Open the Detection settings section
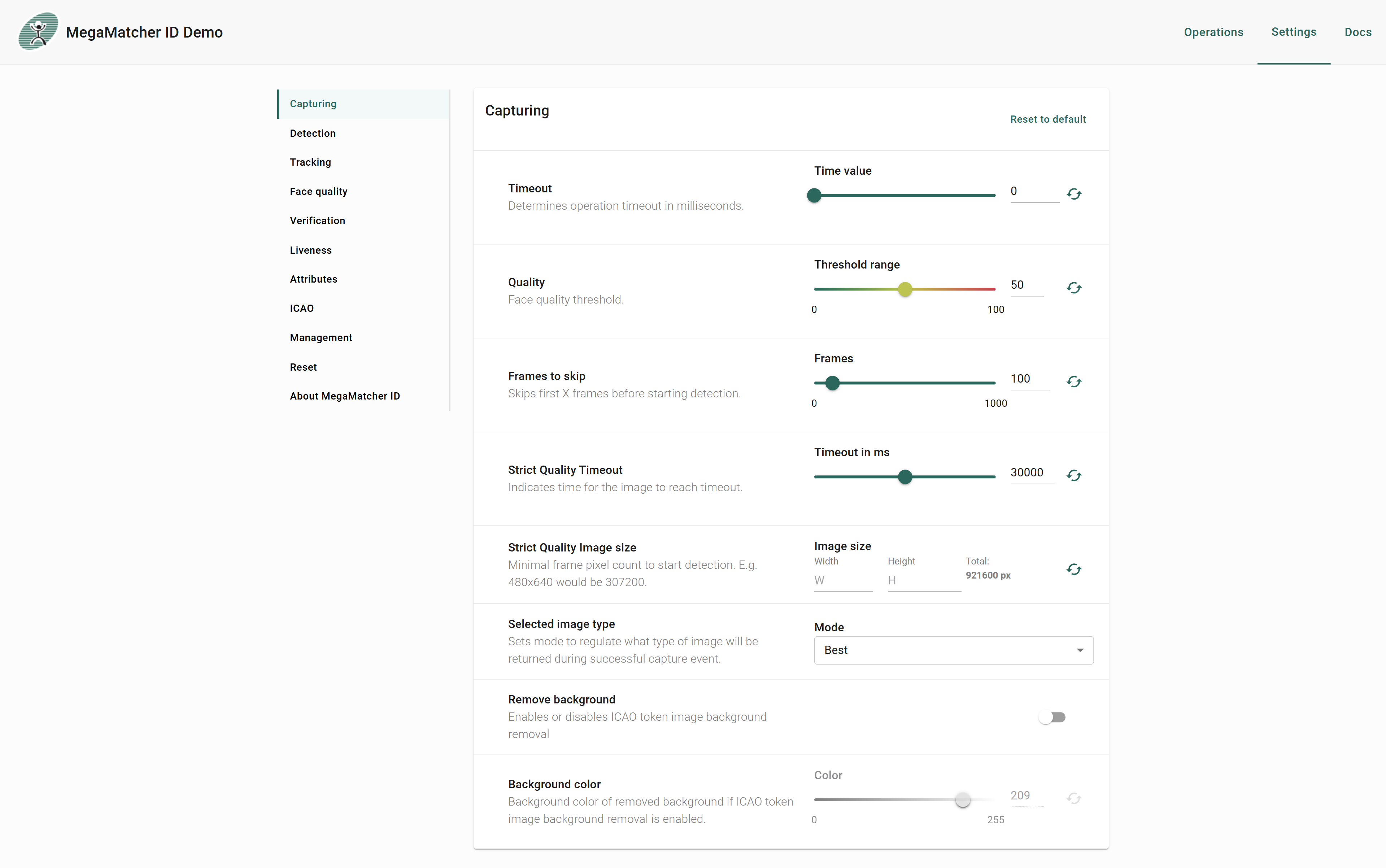The width and height of the screenshot is (1386, 868). pyautogui.click(x=364, y=133)
